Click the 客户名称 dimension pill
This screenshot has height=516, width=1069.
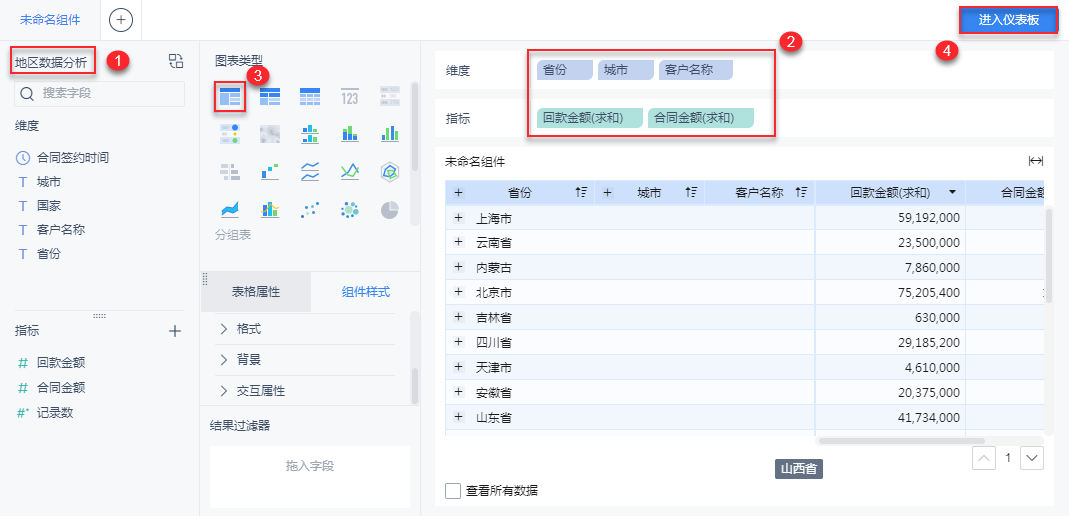tap(695, 70)
